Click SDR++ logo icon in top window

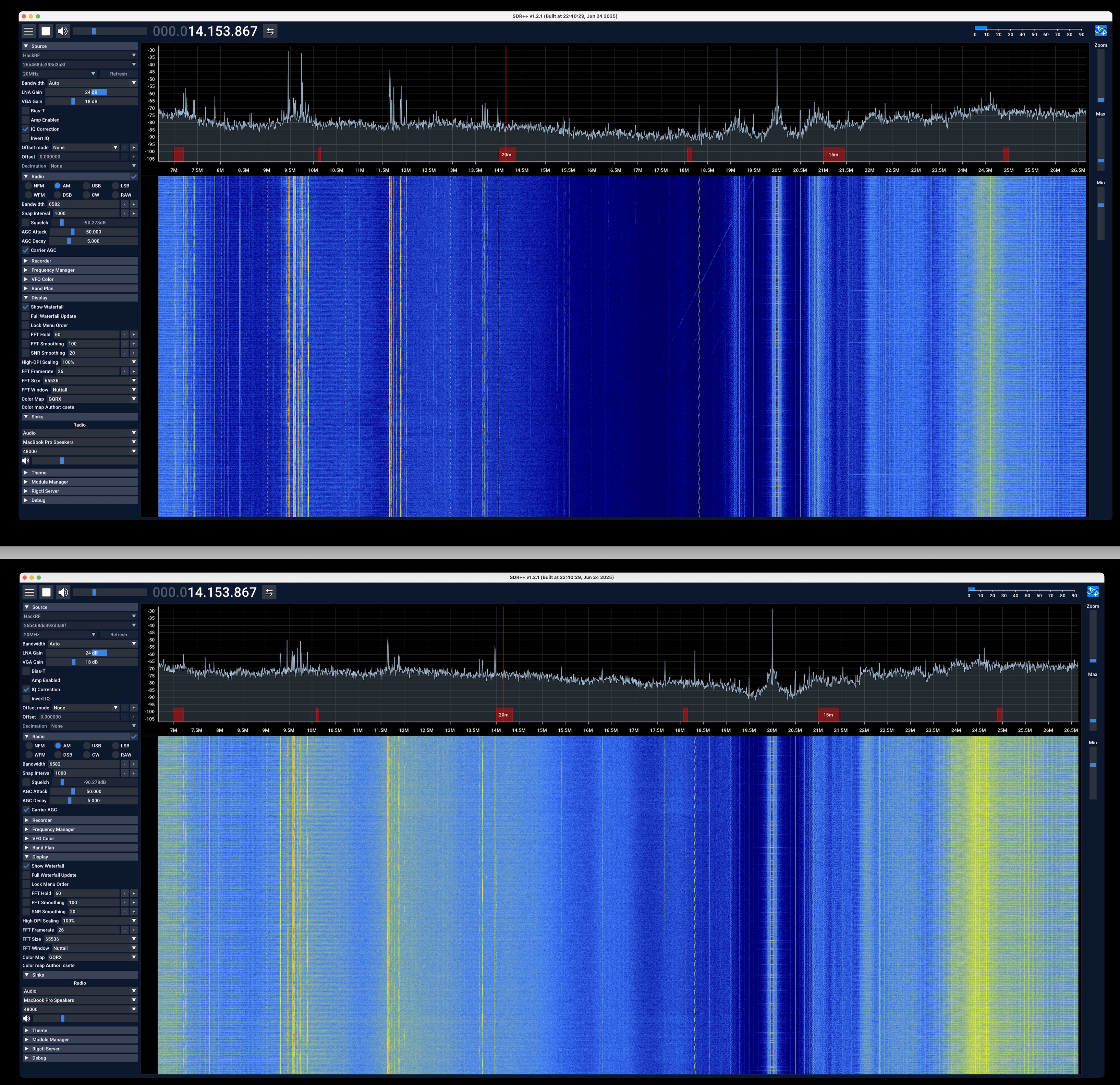click(1100, 31)
